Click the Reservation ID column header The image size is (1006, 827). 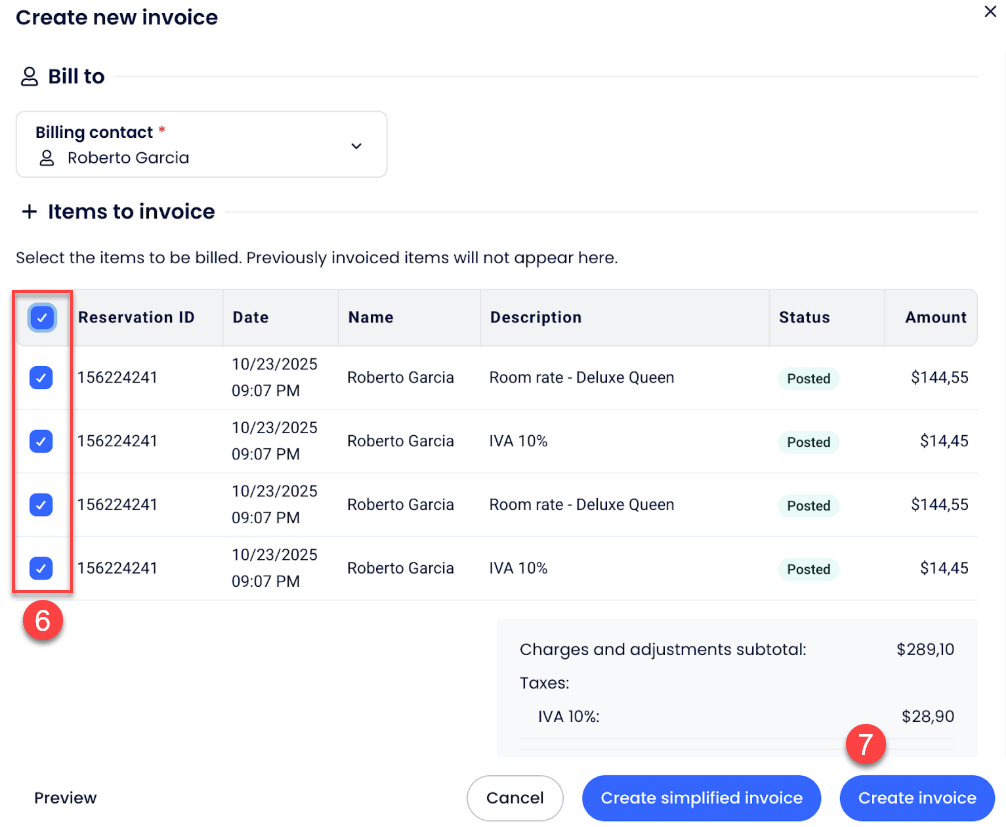pyautogui.click(x=136, y=318)
